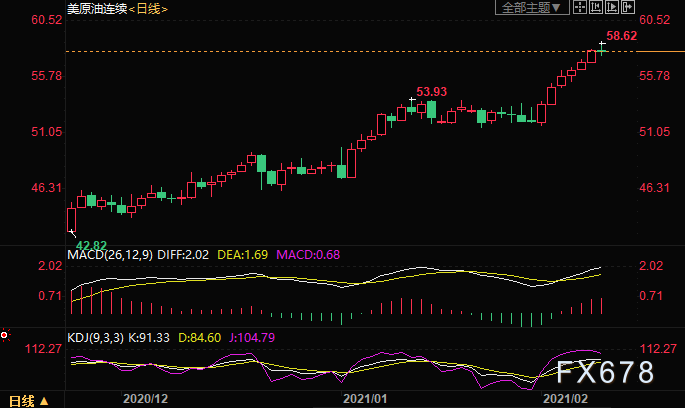Image resolution: width=685 pixels, height=408 pixels.
Task: Click the chart play-forward axis icon
Action: (612, 7)
